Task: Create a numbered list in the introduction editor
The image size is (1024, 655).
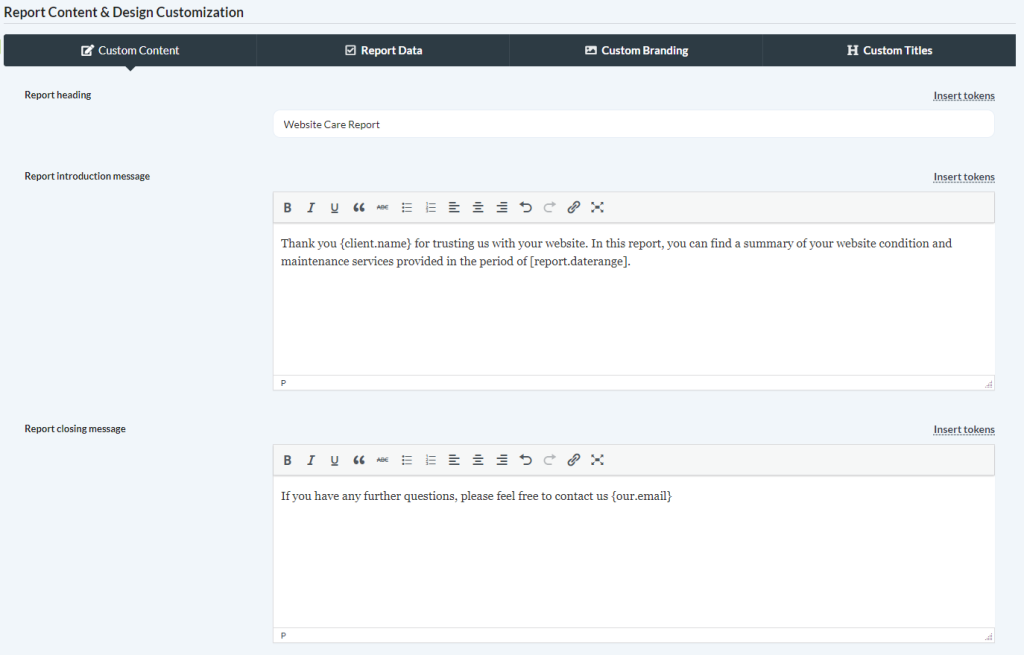Action: 430,207
